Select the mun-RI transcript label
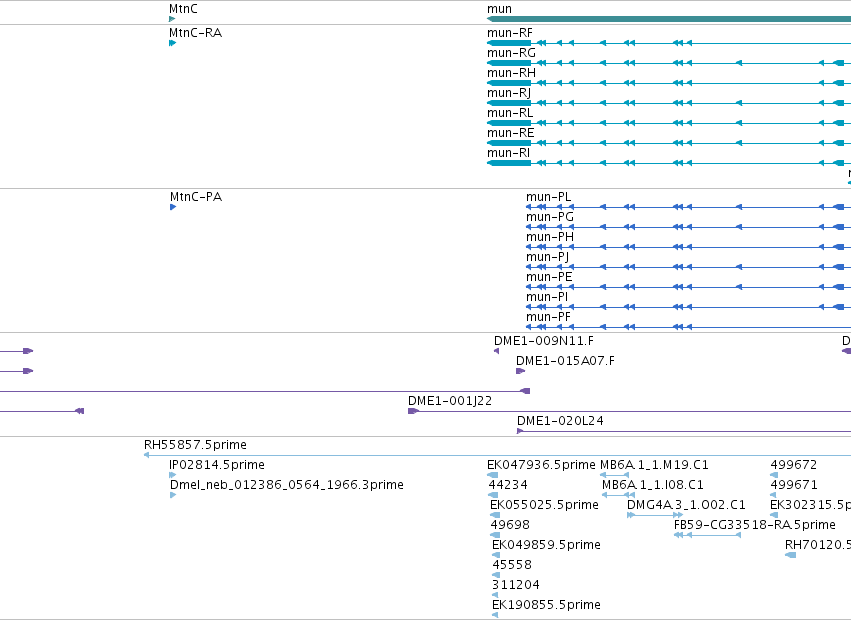851x620 pixels. tap(509, 153)
